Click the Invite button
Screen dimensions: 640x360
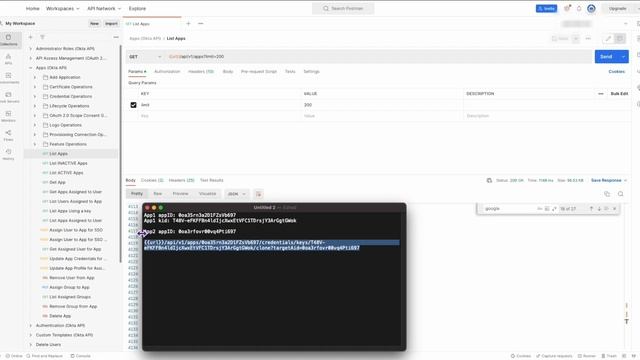click(x=546, y=9)
